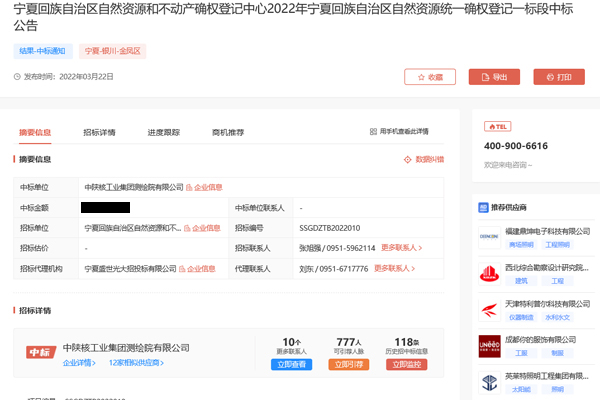Click the 收藏 (favorite) star button
The width and height of the screenshot is (600, 400).
pyautogui.click(x=429, y=77)
